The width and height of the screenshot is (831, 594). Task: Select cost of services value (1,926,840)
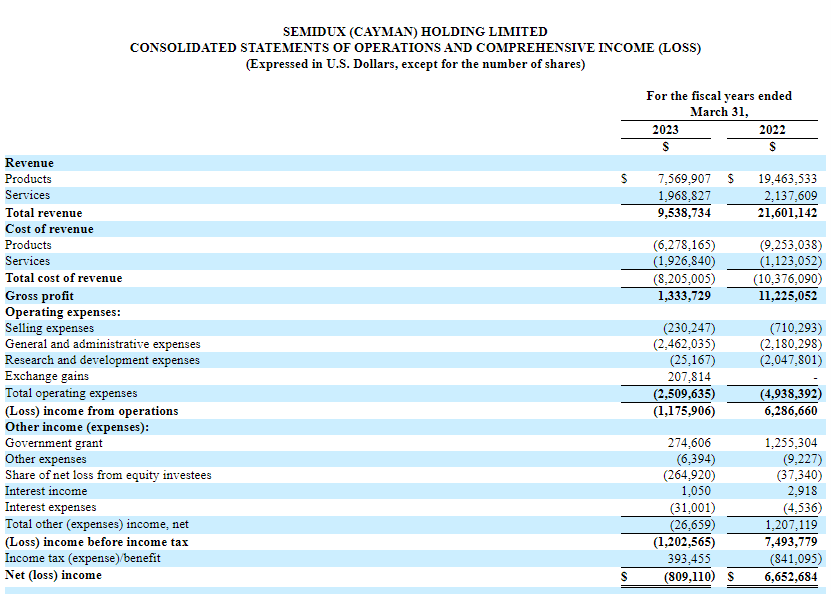pos(684,261)
